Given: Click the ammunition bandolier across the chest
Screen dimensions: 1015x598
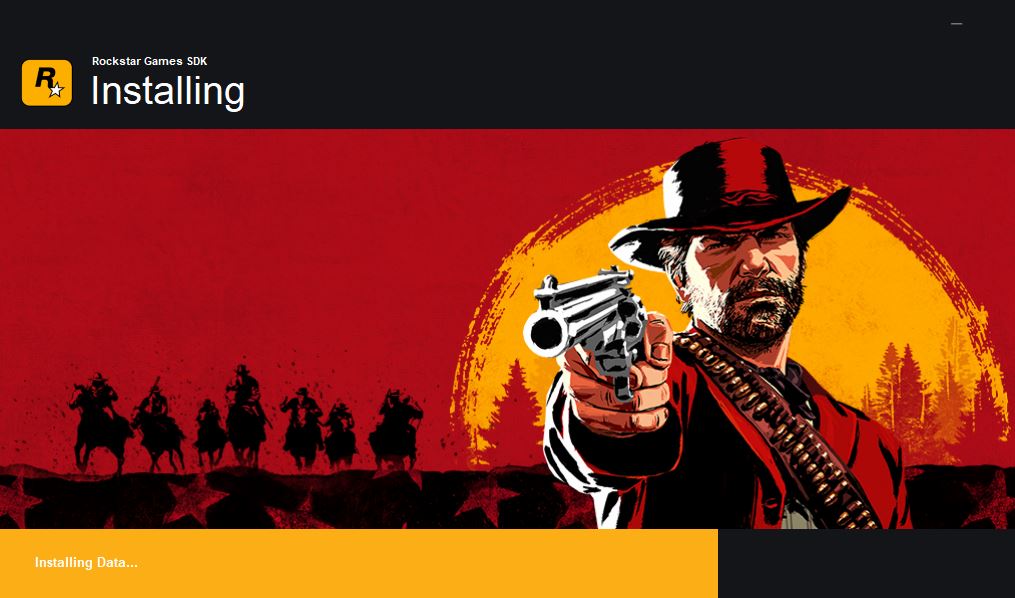Looking at the screenshot, I should pos(777,427).
